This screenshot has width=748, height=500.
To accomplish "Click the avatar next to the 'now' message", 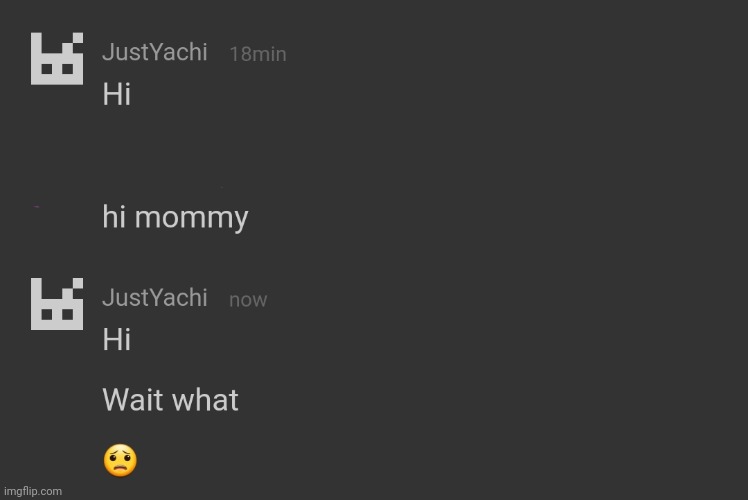I will pyautogui.click(x=56, y=304).
